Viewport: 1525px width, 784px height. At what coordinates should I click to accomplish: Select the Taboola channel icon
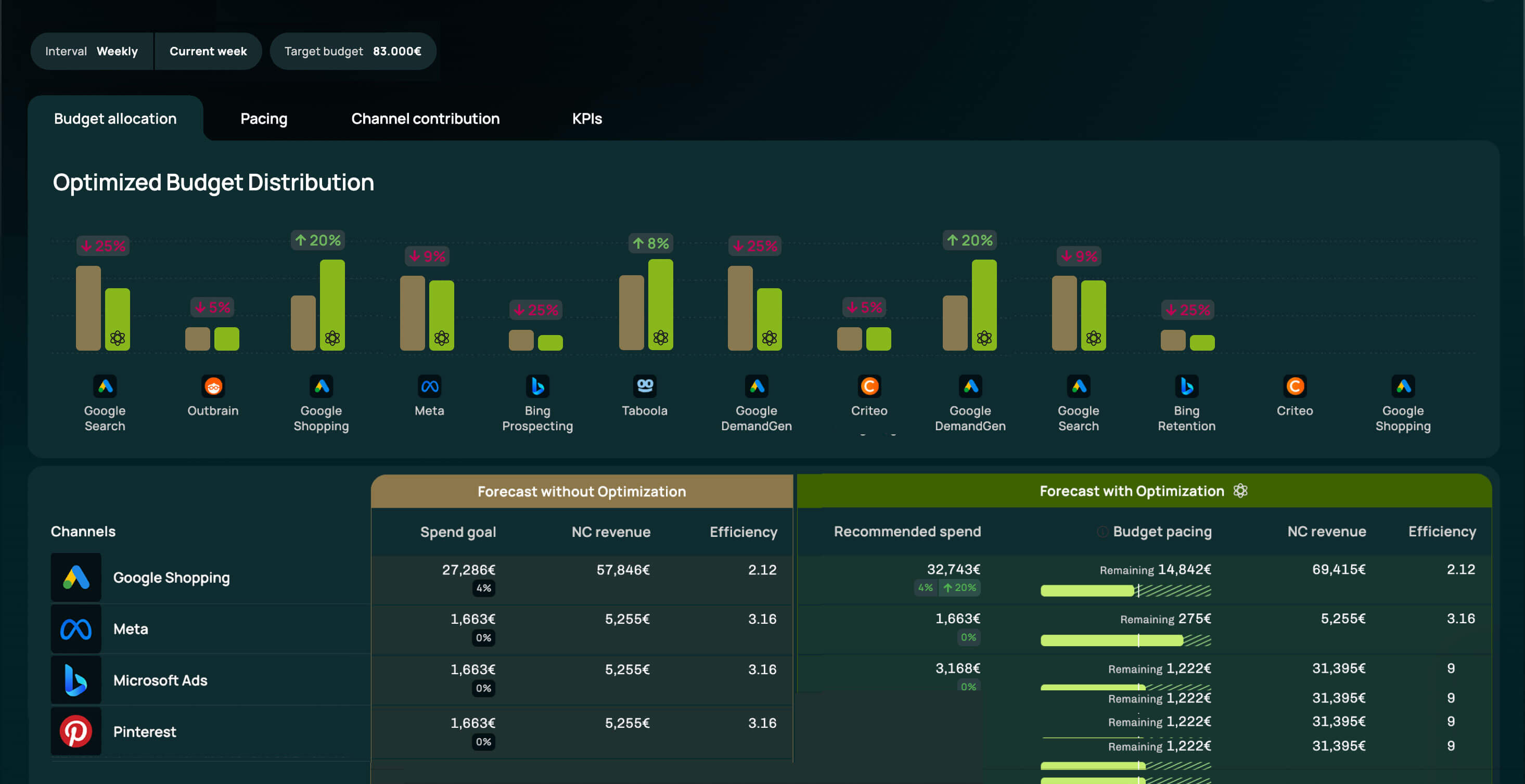tap(645, 386)
